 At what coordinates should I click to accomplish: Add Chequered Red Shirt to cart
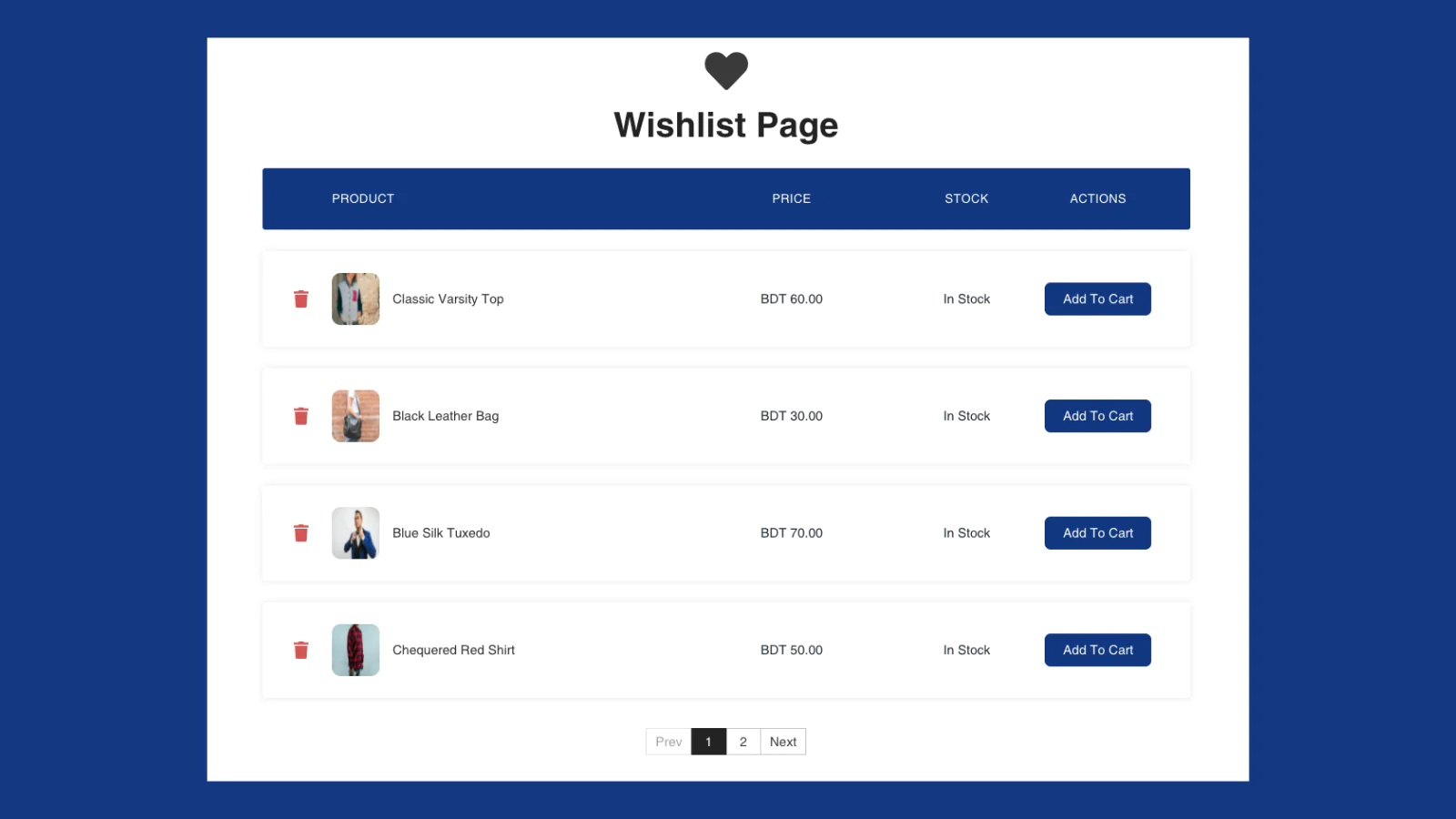[1097, 650]
